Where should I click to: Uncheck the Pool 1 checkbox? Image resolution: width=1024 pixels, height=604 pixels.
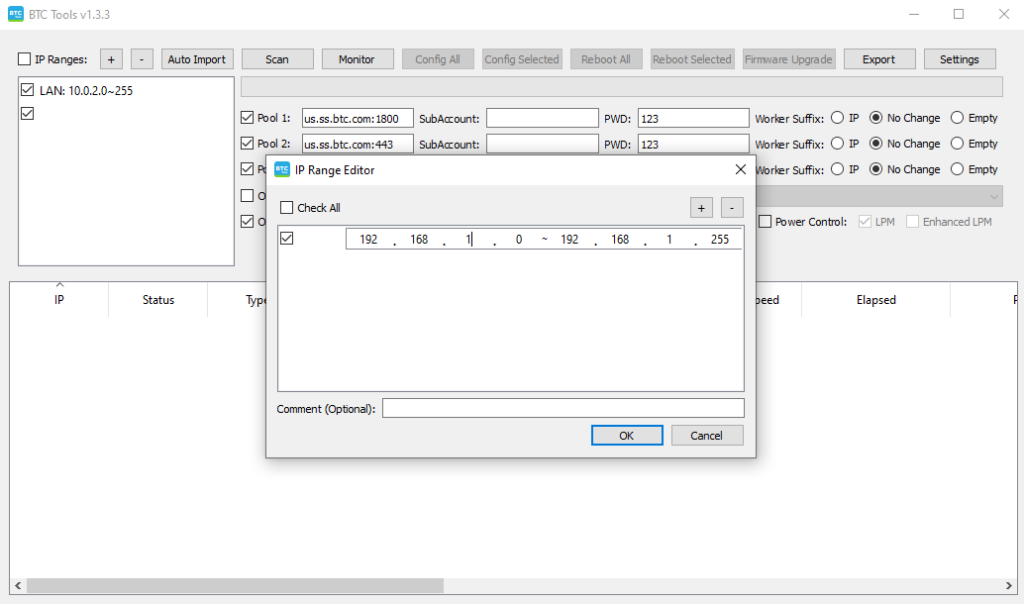point(246,117)
